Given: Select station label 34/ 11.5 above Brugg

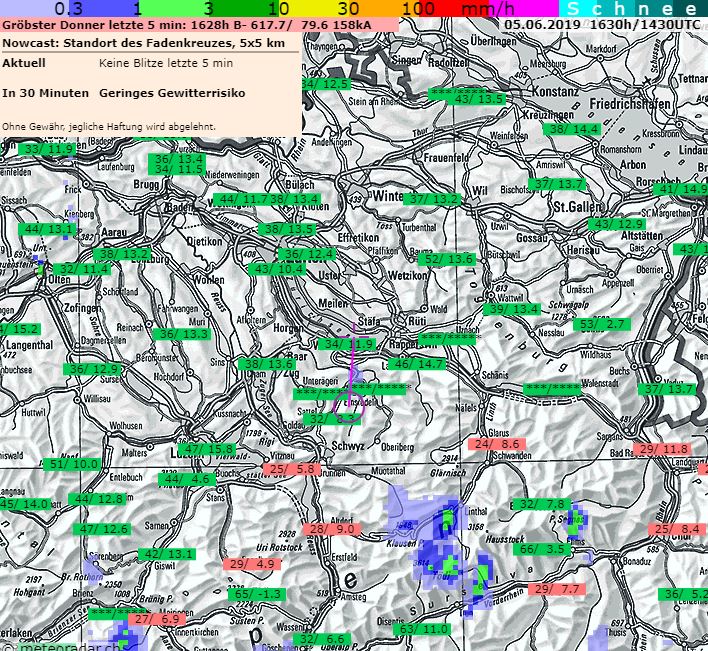Looking at the screenshot, I should point(177,169).
